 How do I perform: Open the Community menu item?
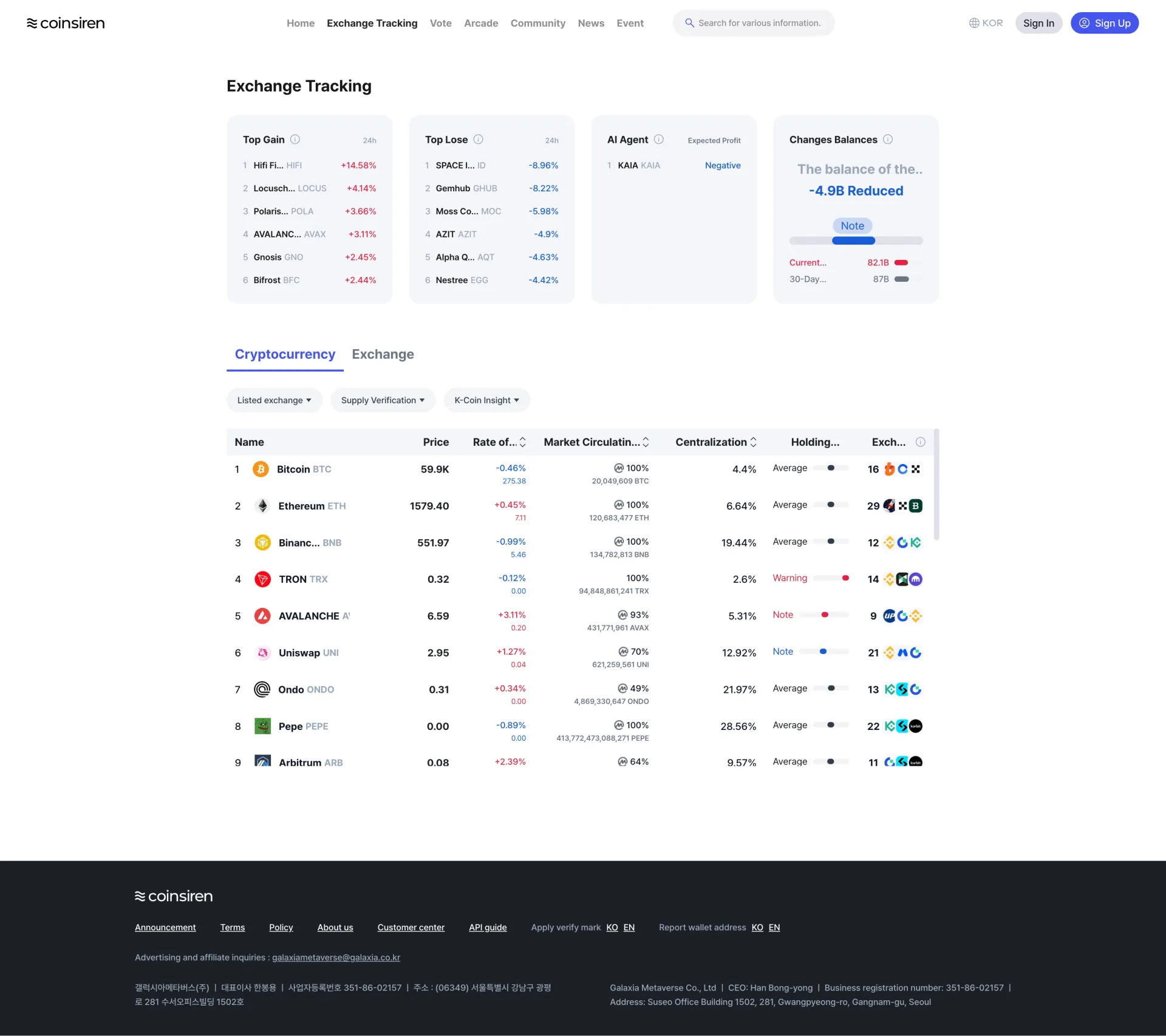coord(538,23)
